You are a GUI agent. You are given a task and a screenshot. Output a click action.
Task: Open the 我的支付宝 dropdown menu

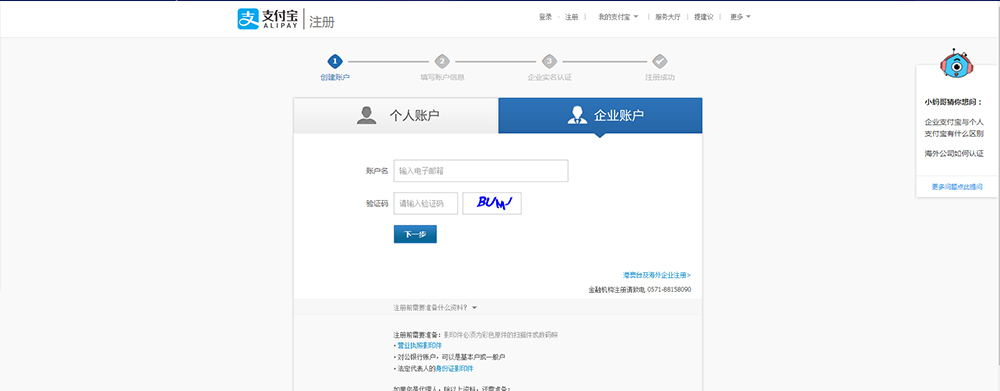[618, 17]
